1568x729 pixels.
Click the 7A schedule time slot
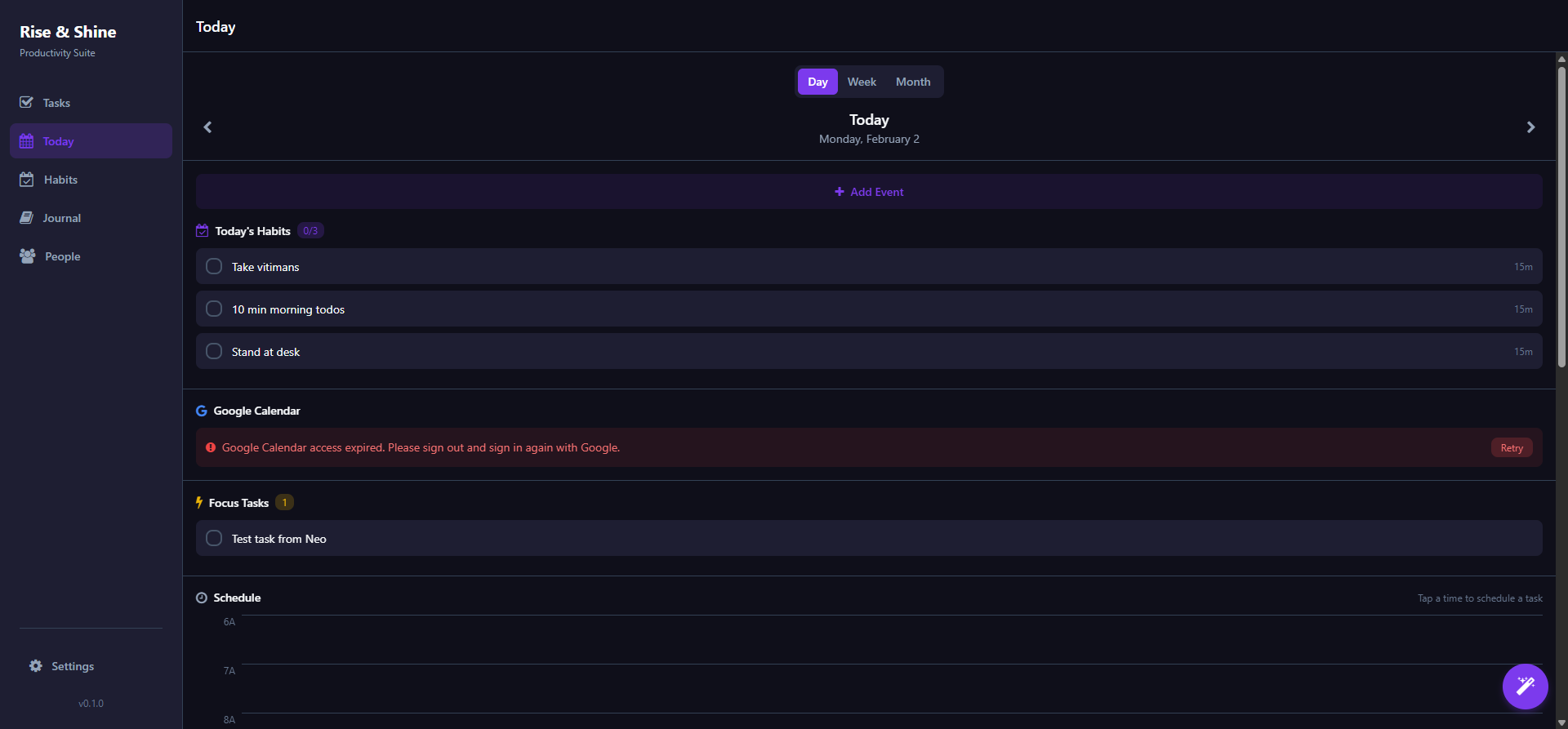890,687
